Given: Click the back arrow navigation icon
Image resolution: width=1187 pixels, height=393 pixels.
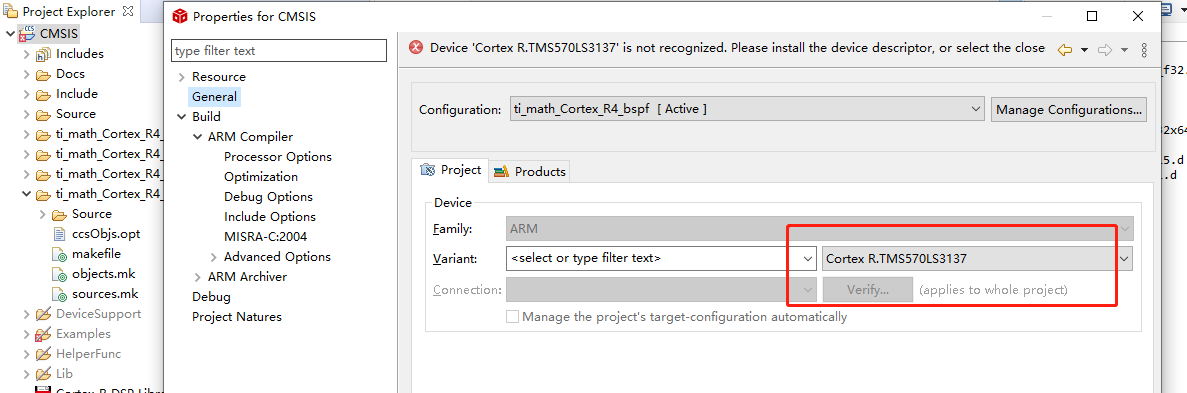Looking at the screenshot, I should click(x=1064, y=49).
